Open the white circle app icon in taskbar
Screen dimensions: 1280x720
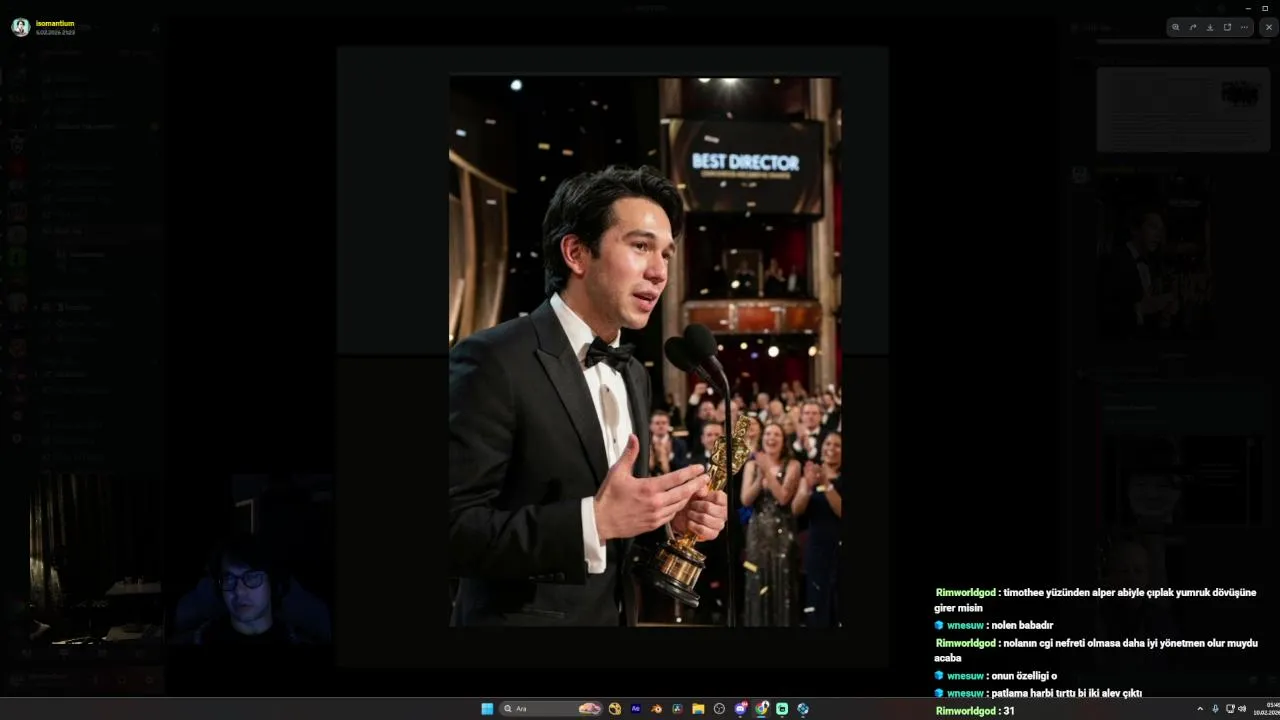719,709
